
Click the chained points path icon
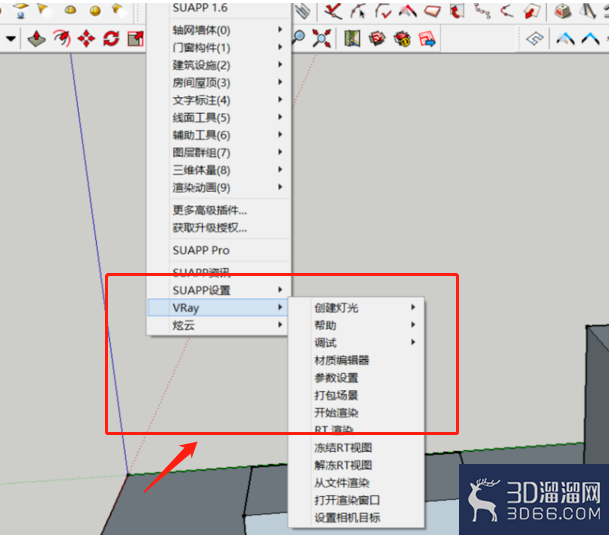click(x=482, y=11)
